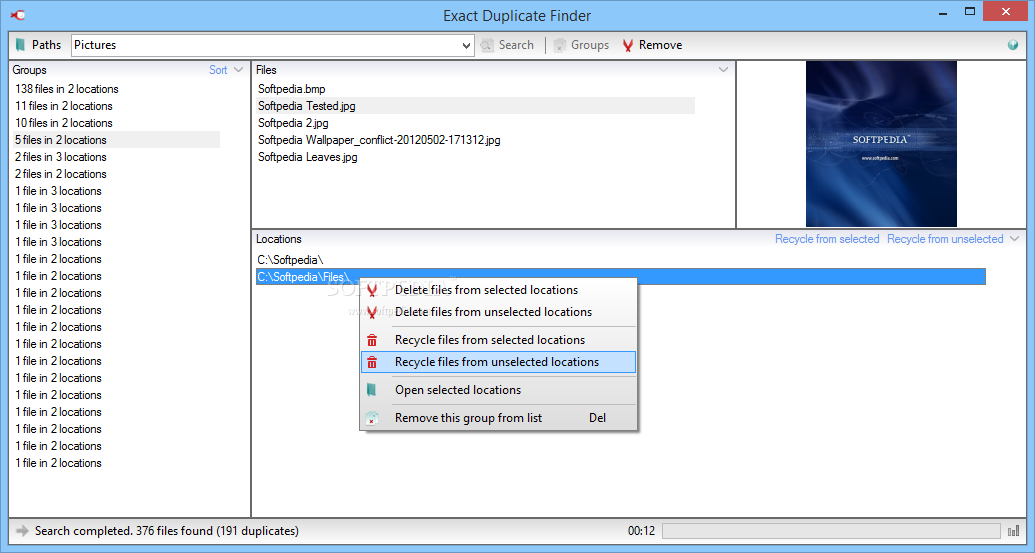Viewport: 1035px width, 553px height.
Task: Open the Sort chevron in Groups panel
Action: 238,70
